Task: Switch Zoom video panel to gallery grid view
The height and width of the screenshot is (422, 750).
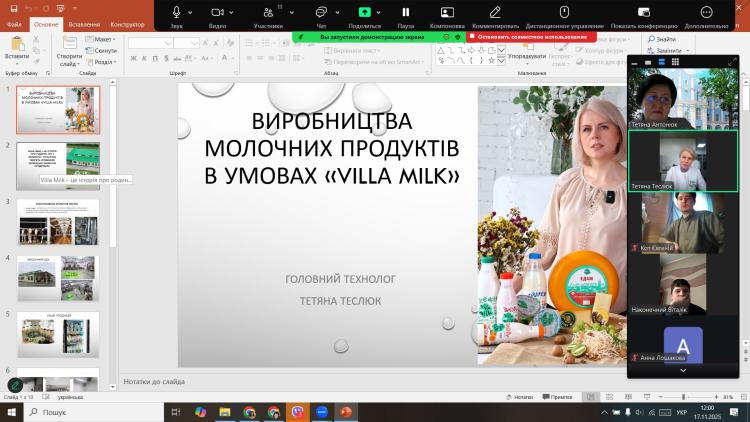Action: coord(675,62)
